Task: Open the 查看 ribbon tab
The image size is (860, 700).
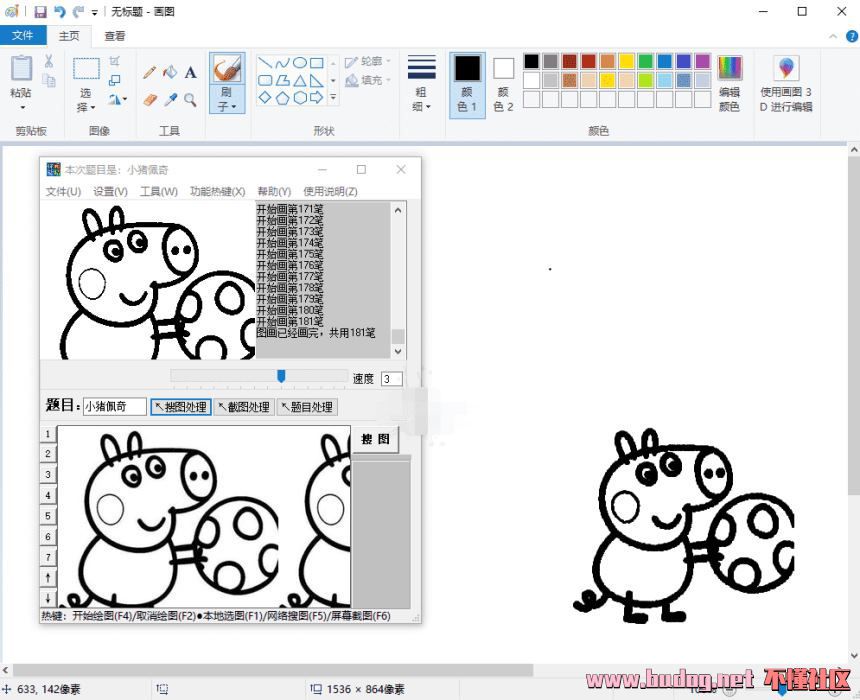Action: click(115, 36)
